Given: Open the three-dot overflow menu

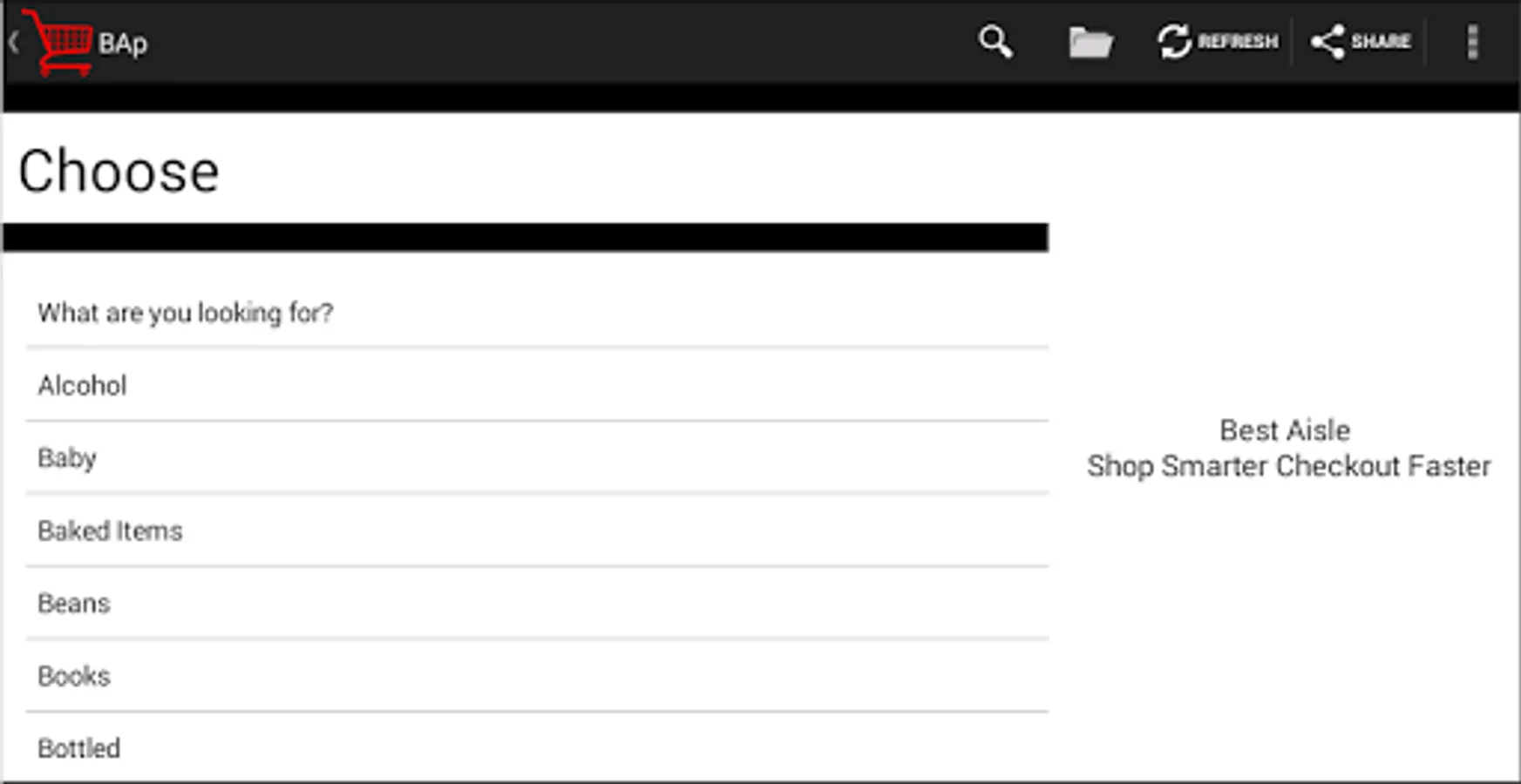Looking at the screenshot, I should click(1472, 42).
